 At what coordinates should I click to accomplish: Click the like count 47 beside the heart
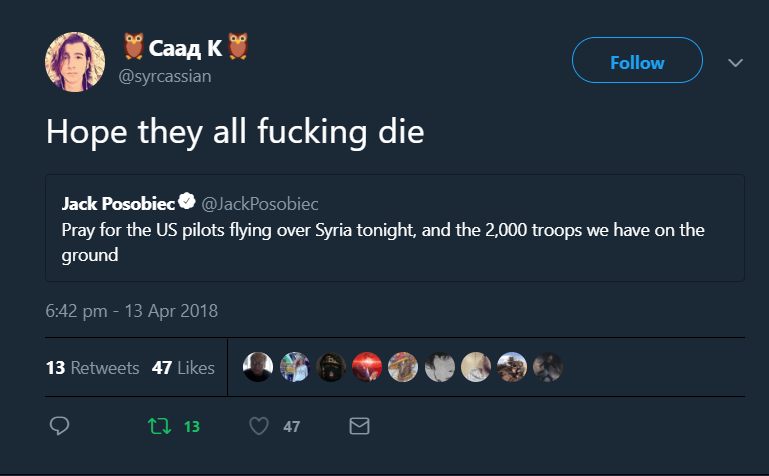coord(291,427)
